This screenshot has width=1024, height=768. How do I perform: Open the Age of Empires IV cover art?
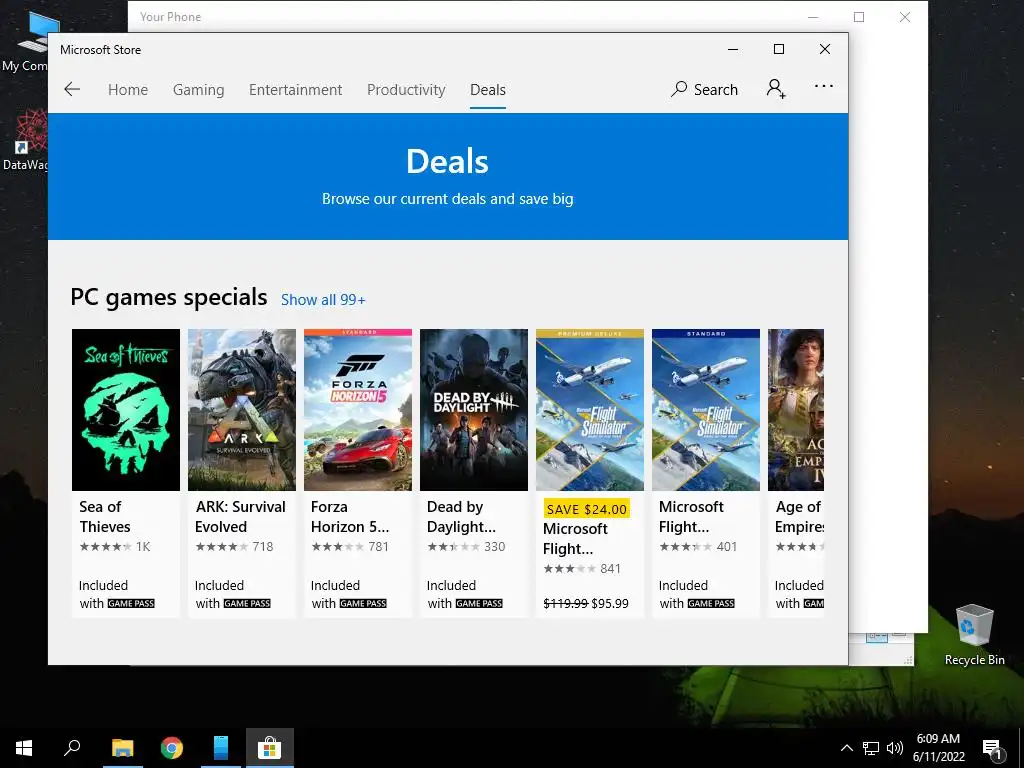pos(795,409)
